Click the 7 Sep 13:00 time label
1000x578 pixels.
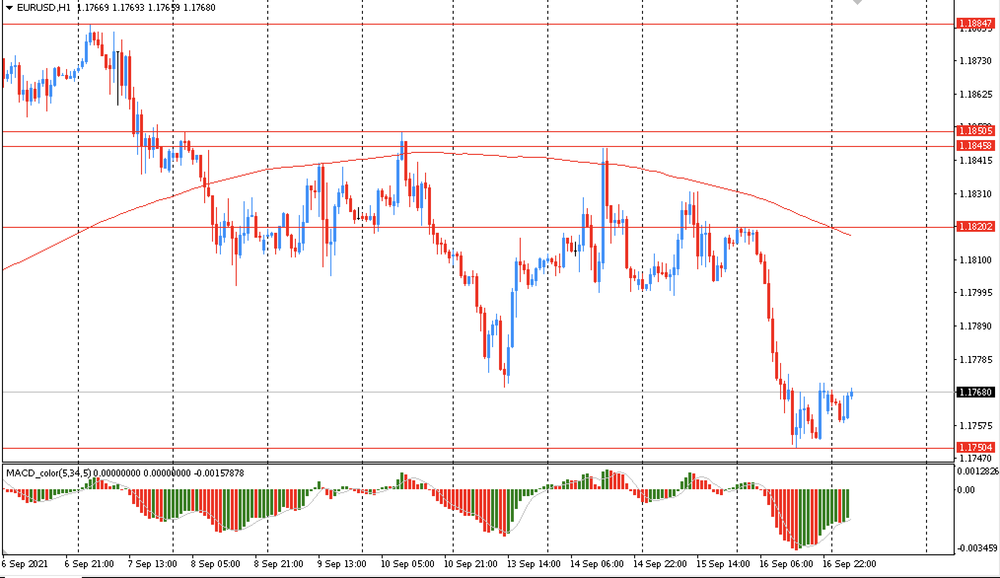coord(152,564)
